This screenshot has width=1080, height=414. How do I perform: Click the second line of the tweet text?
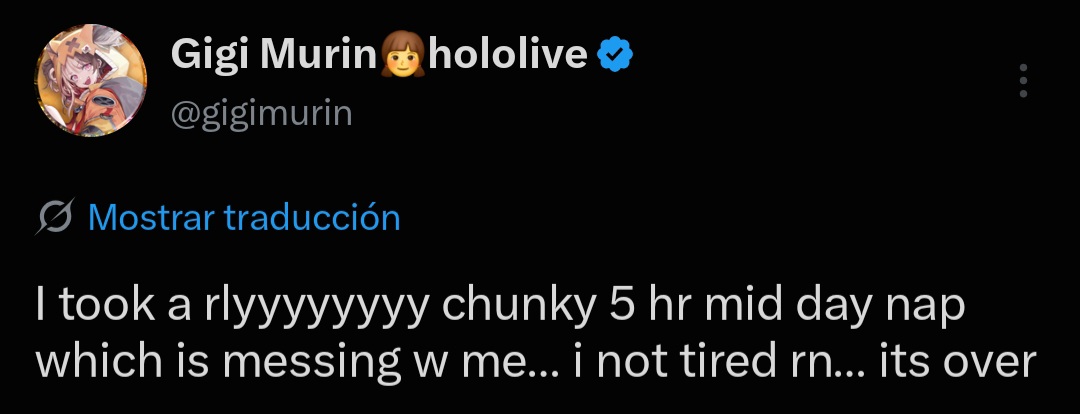[x=535, y=361]
